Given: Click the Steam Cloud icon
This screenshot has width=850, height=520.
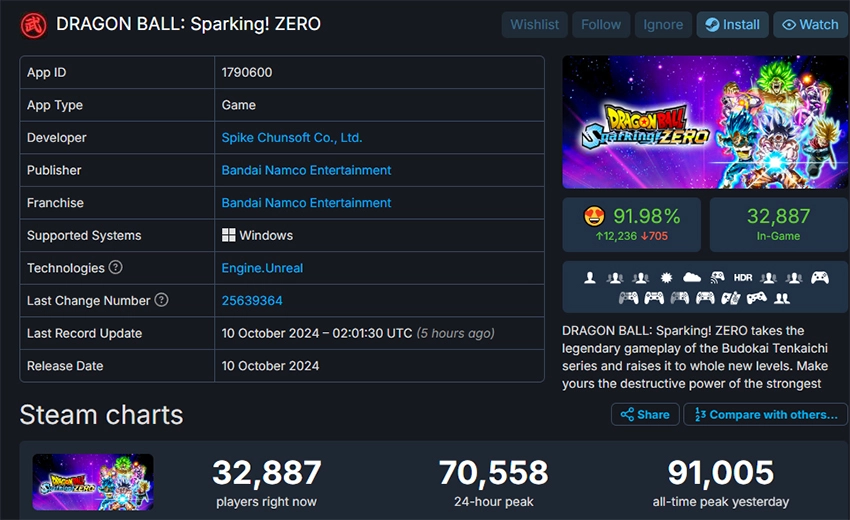Looking at the screenshot, I should pos(692,277).
